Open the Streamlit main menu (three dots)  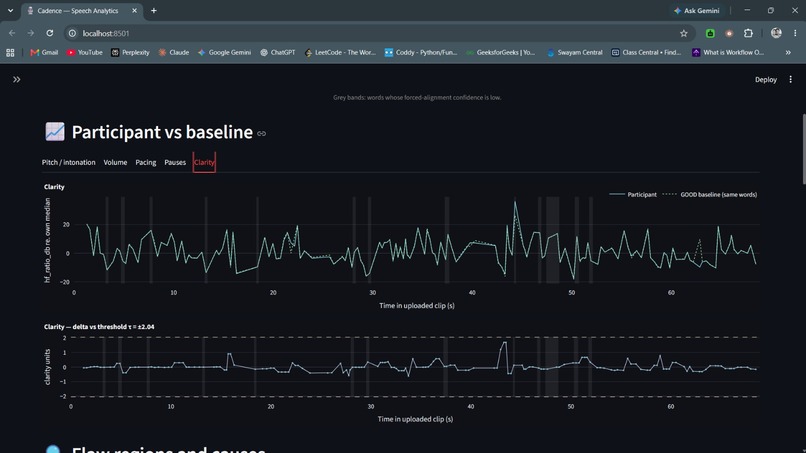(x=790, y=79)
